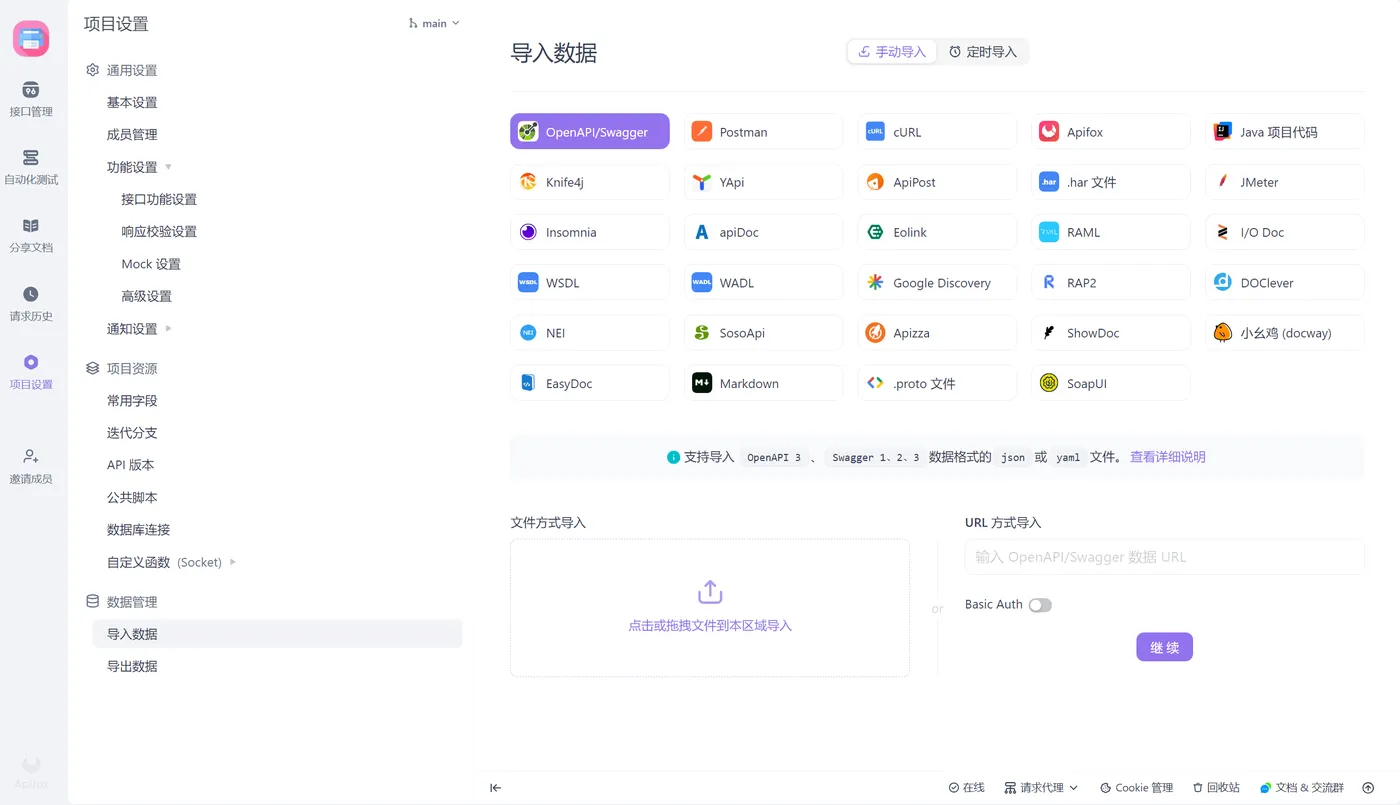Go to 自动化测试 in the sidebar
This screenshot has height=805, width=1400.
(x=31, y=167)
